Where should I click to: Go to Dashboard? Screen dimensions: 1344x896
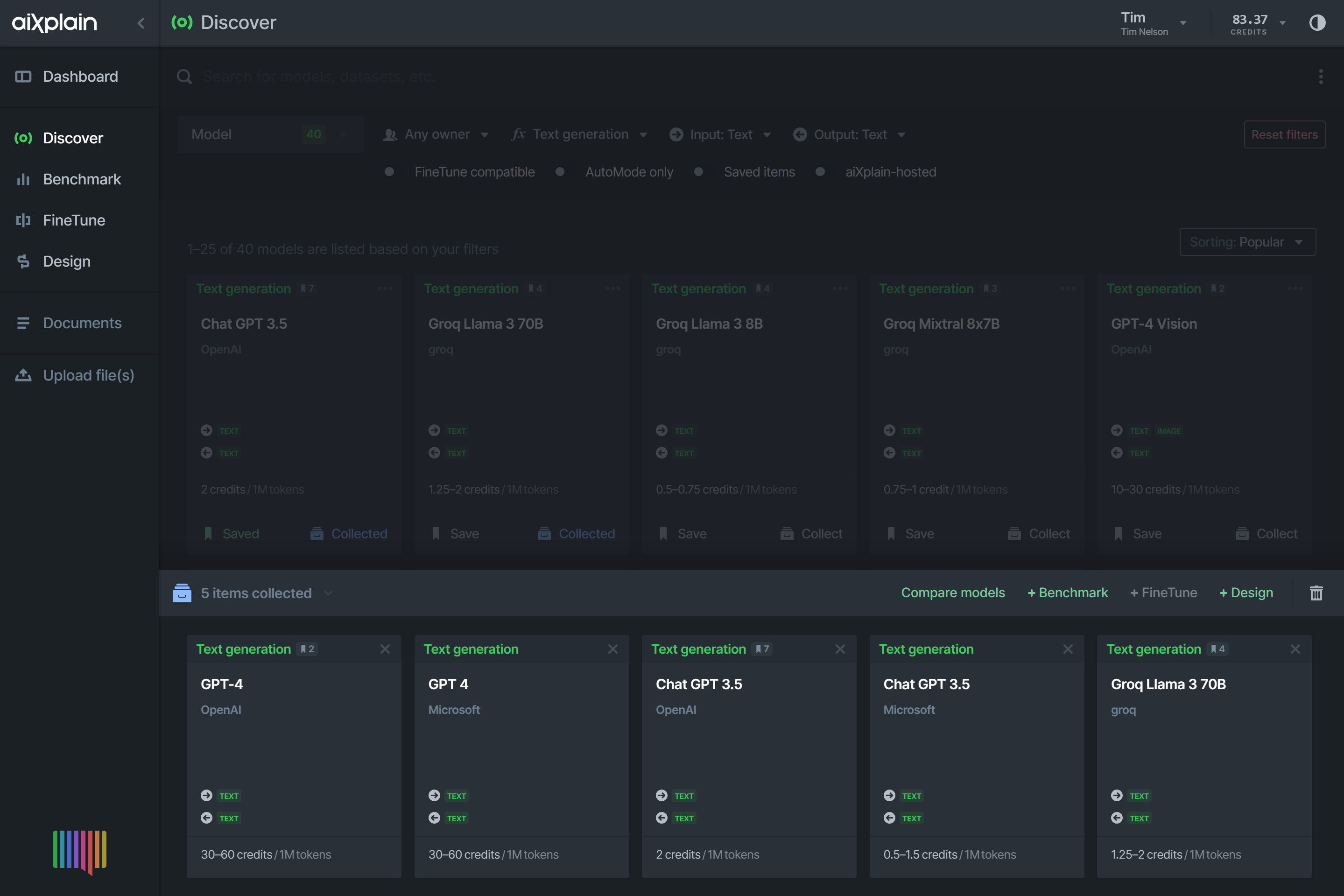[79, 77]
